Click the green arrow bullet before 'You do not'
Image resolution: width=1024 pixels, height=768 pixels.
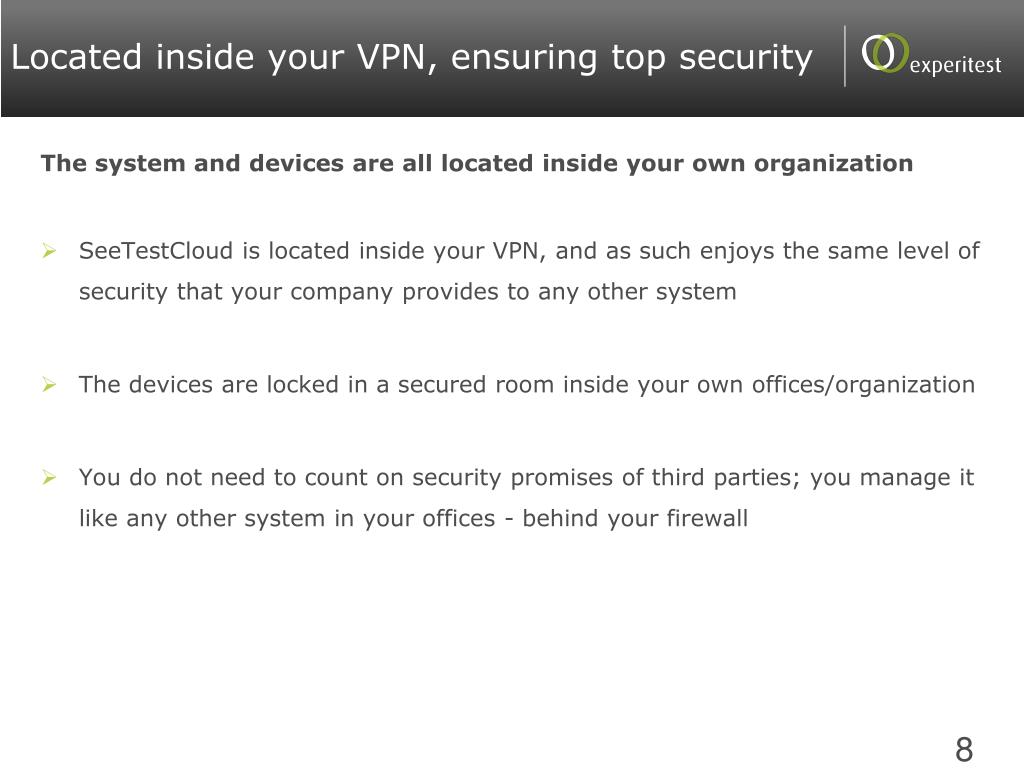tap(49, 477)
